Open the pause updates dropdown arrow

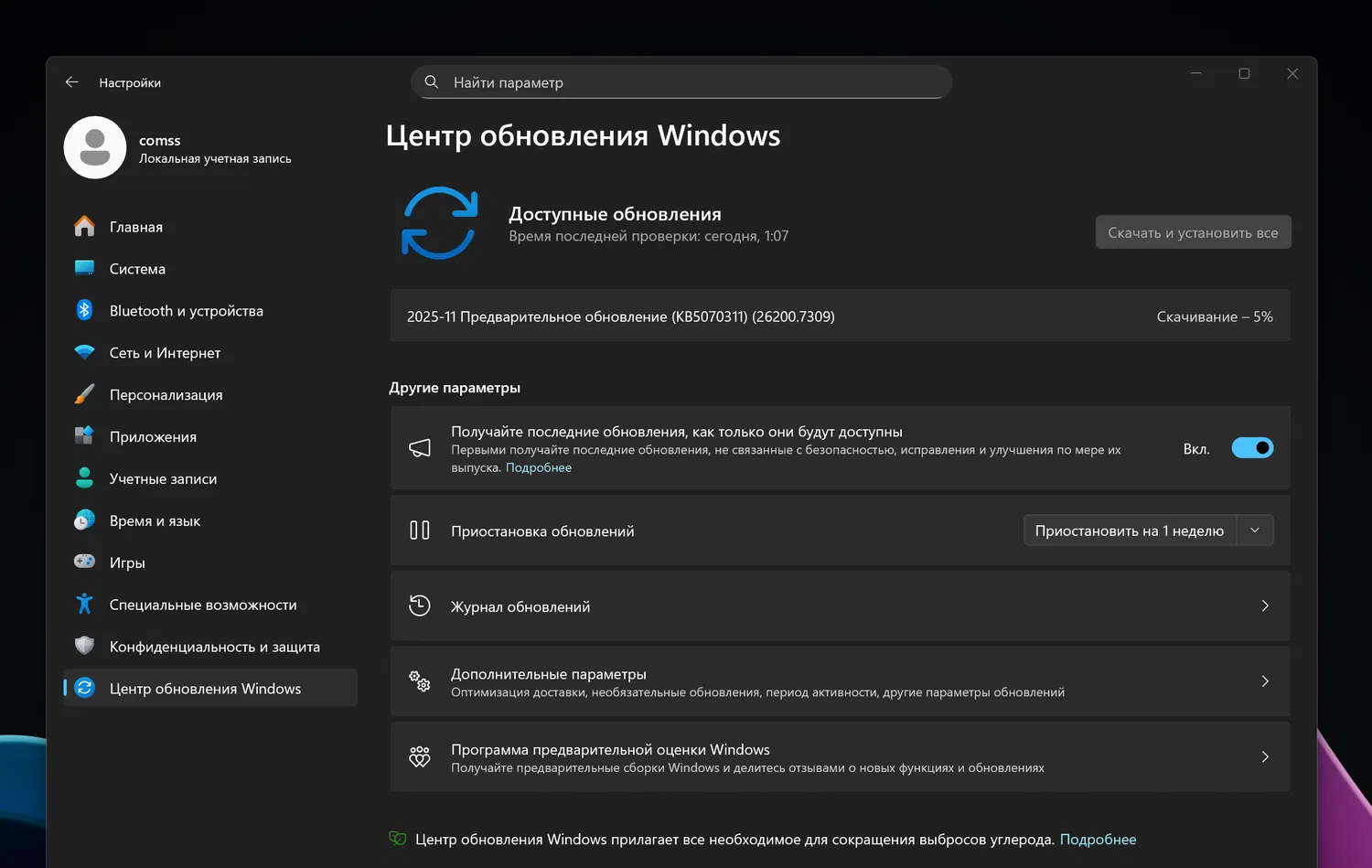tap(1255, 530)
